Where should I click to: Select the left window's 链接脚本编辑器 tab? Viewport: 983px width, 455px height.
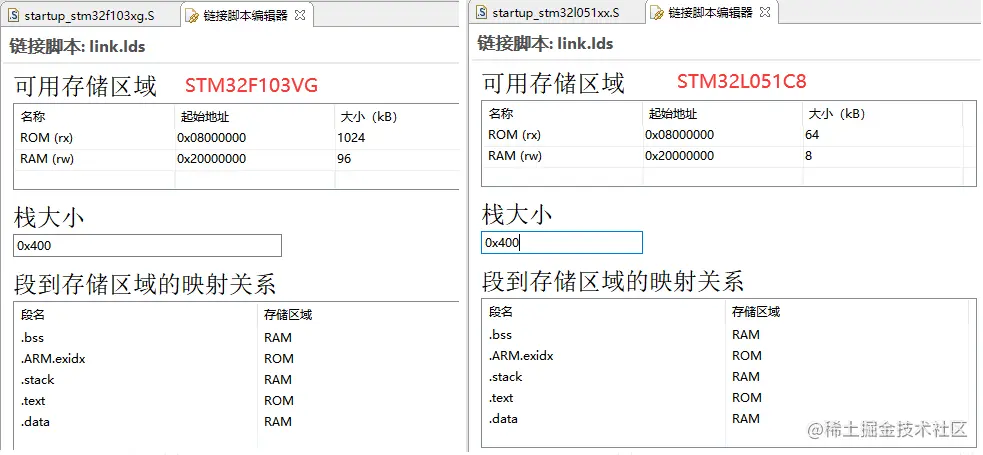click(x=245, y=16)
